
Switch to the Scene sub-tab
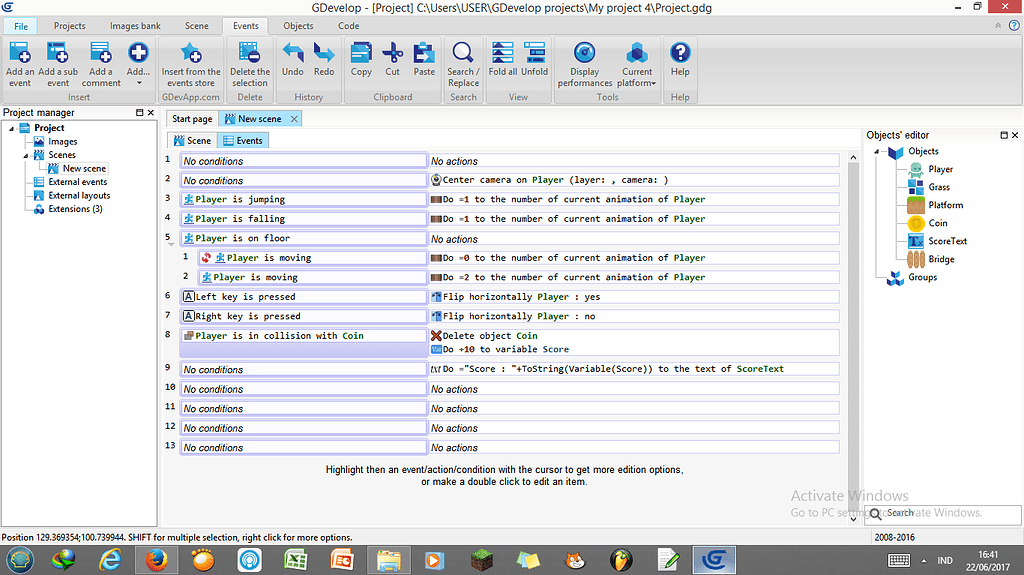(x=193, y=140)
